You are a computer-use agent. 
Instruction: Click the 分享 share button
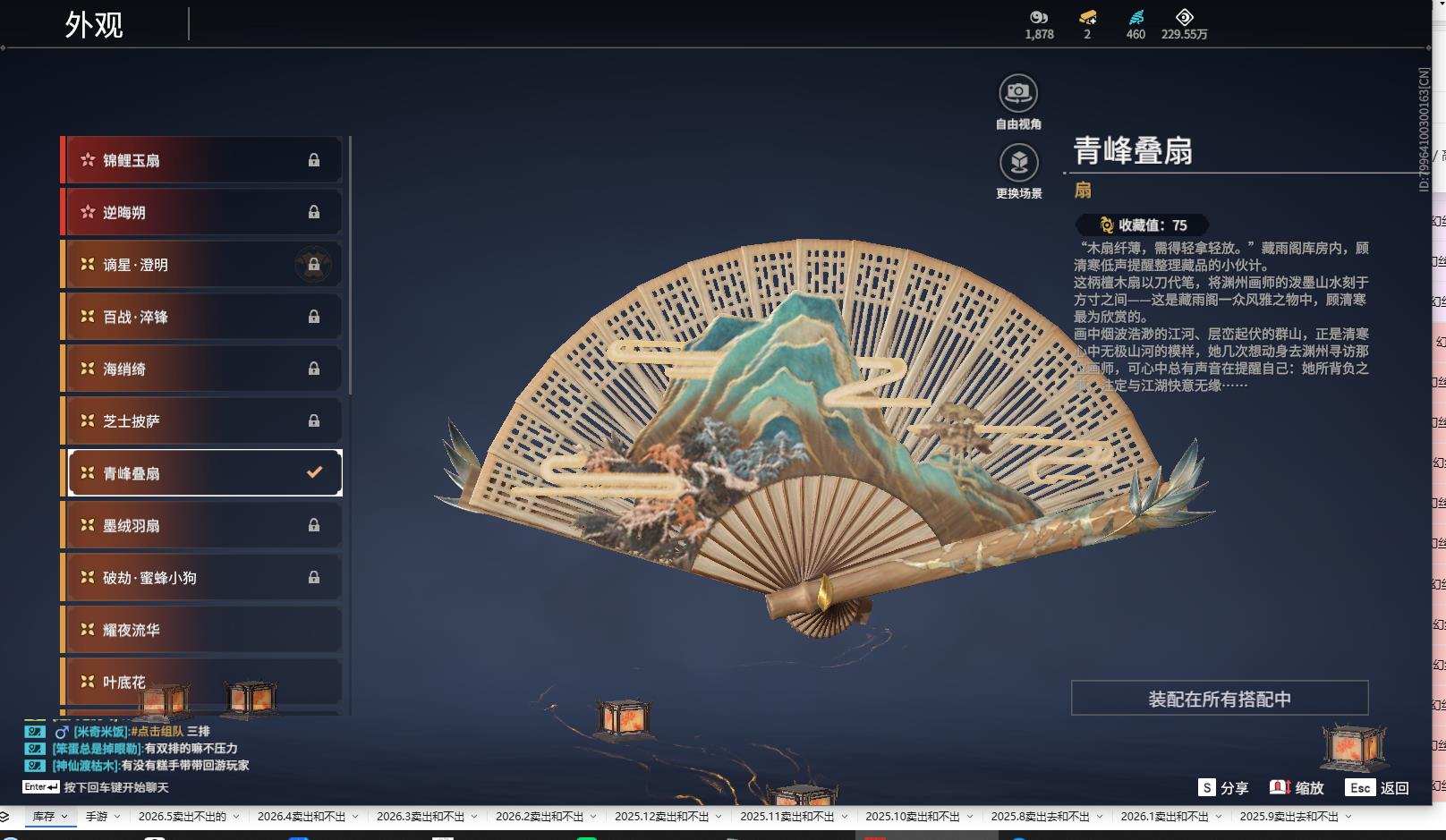pyautogui.click(x=1234, y=788)
